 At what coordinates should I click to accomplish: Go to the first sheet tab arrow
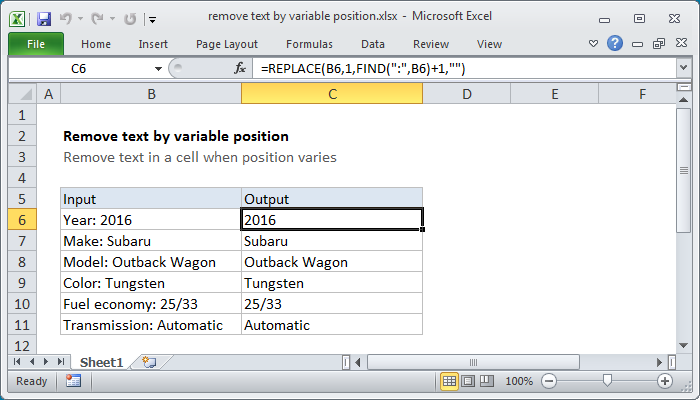pos(17,362)
